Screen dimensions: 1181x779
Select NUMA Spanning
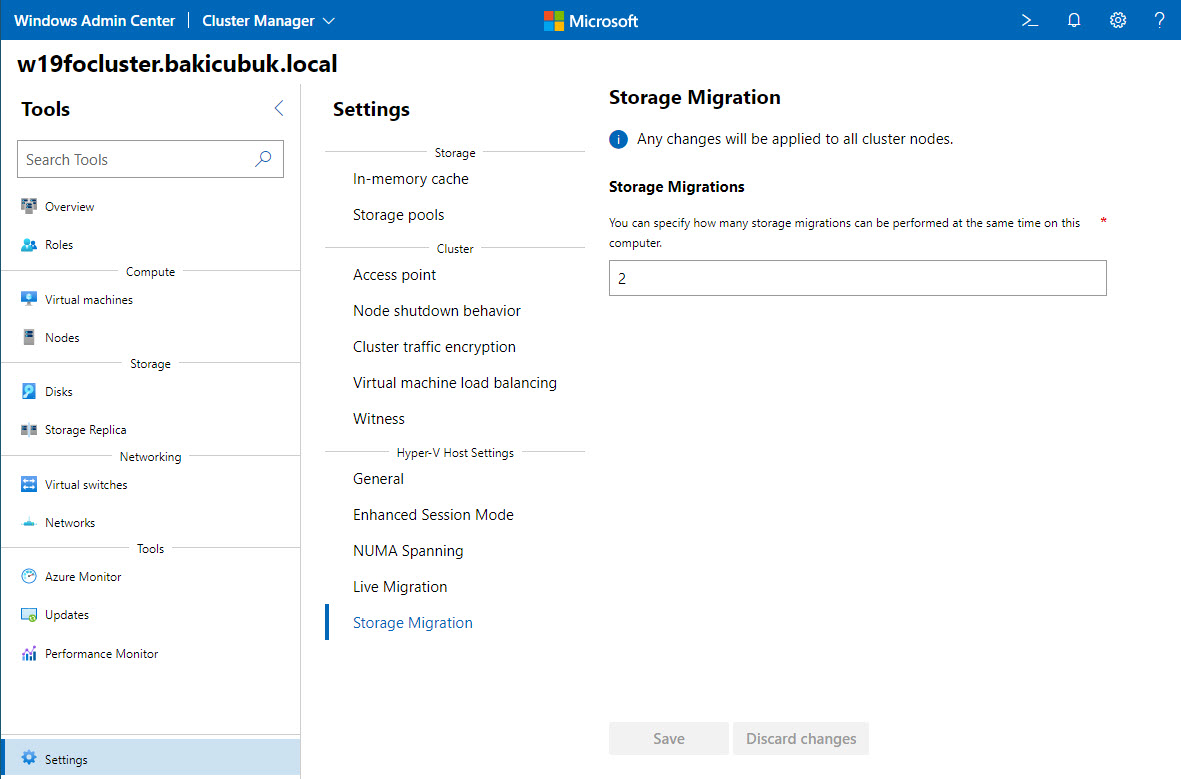point(408,551)
